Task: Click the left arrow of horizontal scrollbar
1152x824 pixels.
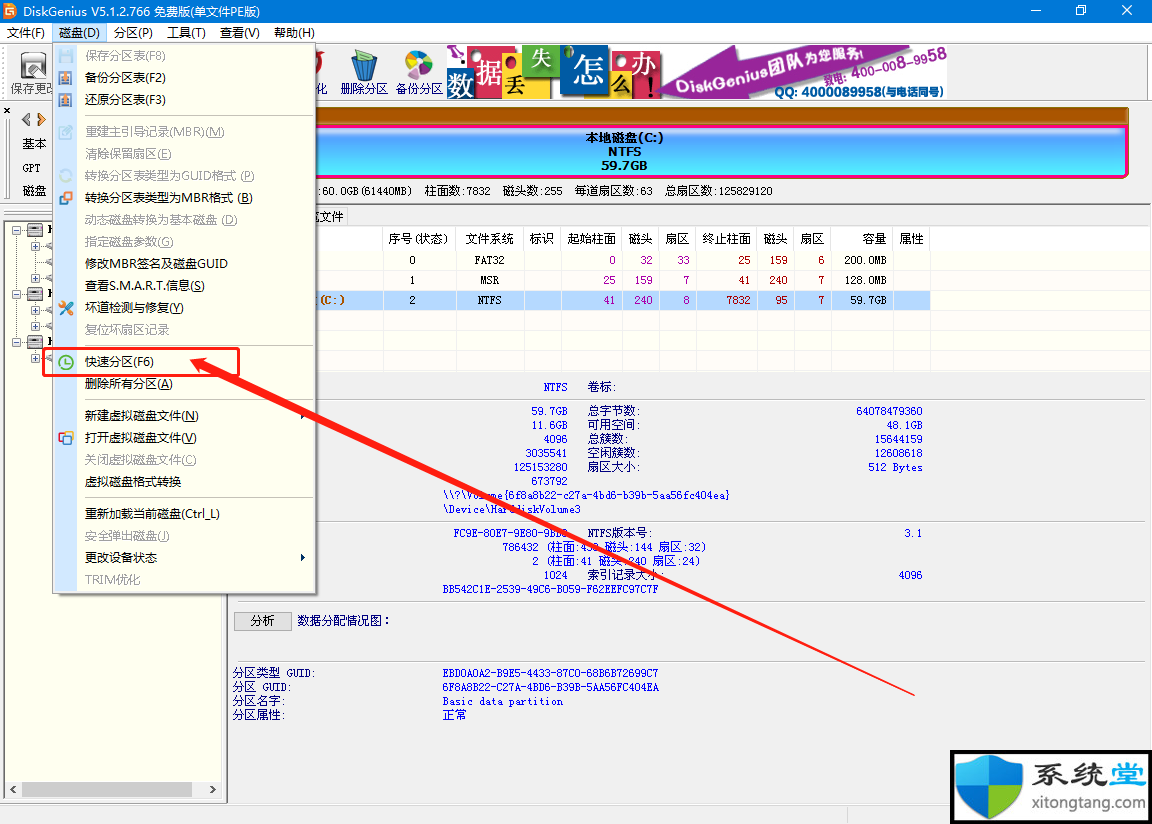Action: click(x=13, y=789)
